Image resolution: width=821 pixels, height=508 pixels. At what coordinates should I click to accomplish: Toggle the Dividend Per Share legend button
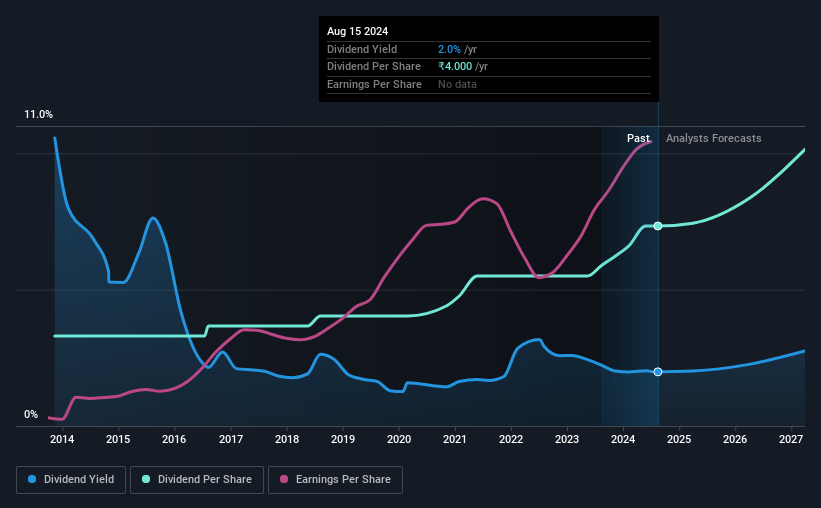point(197,480)
